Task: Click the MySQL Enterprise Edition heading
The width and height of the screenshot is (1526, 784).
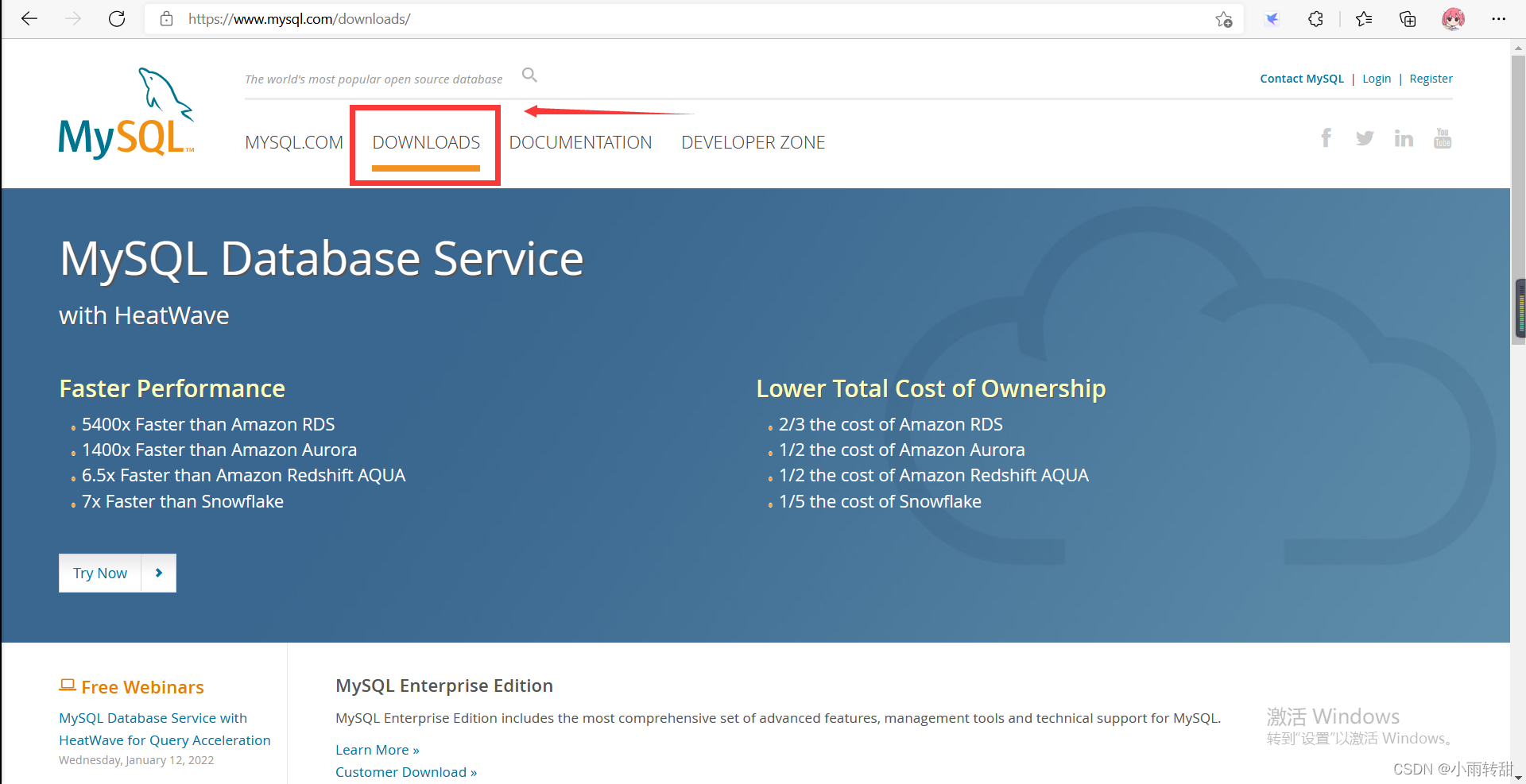Action: click(444, 686)
